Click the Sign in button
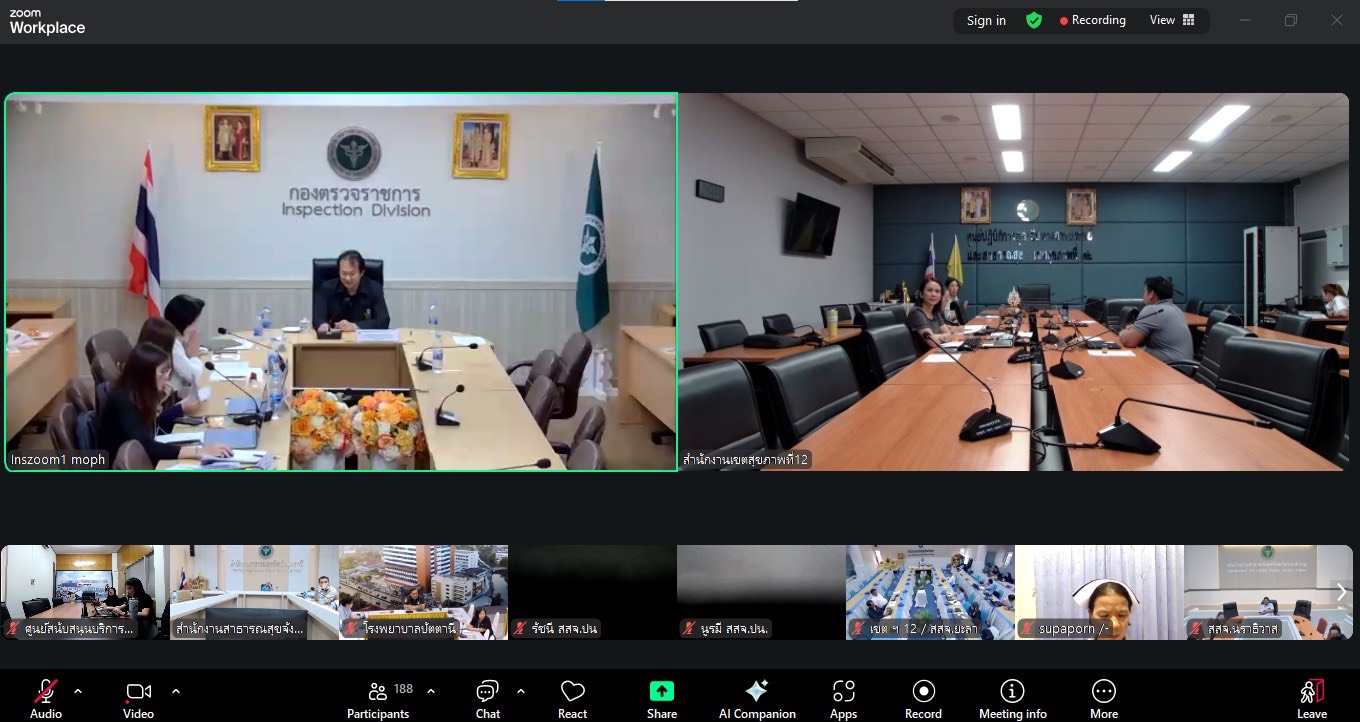This screenshot has width=1360, height=722. tap(986, 21)
